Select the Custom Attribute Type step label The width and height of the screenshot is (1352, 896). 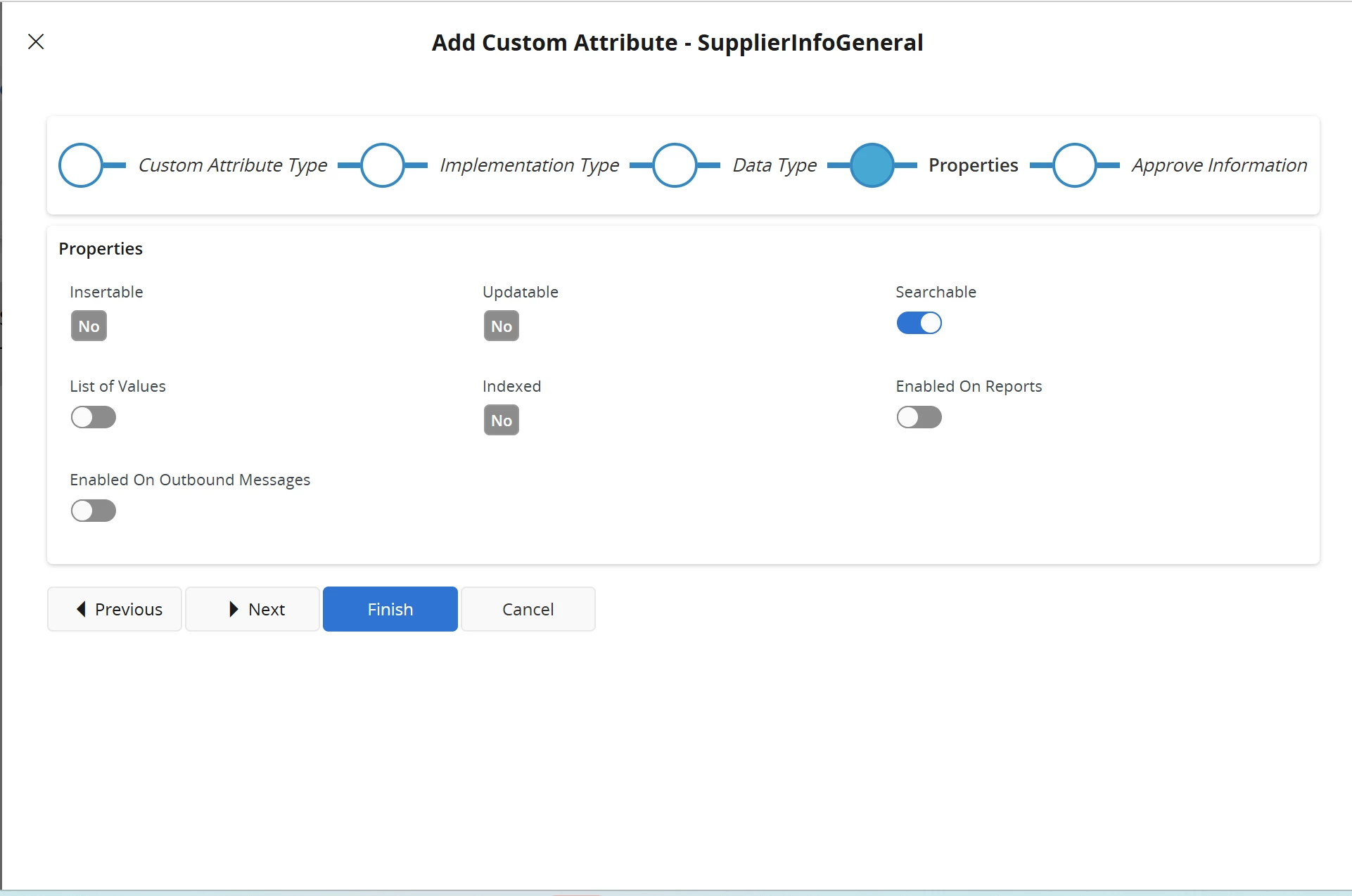pos(233,165)
